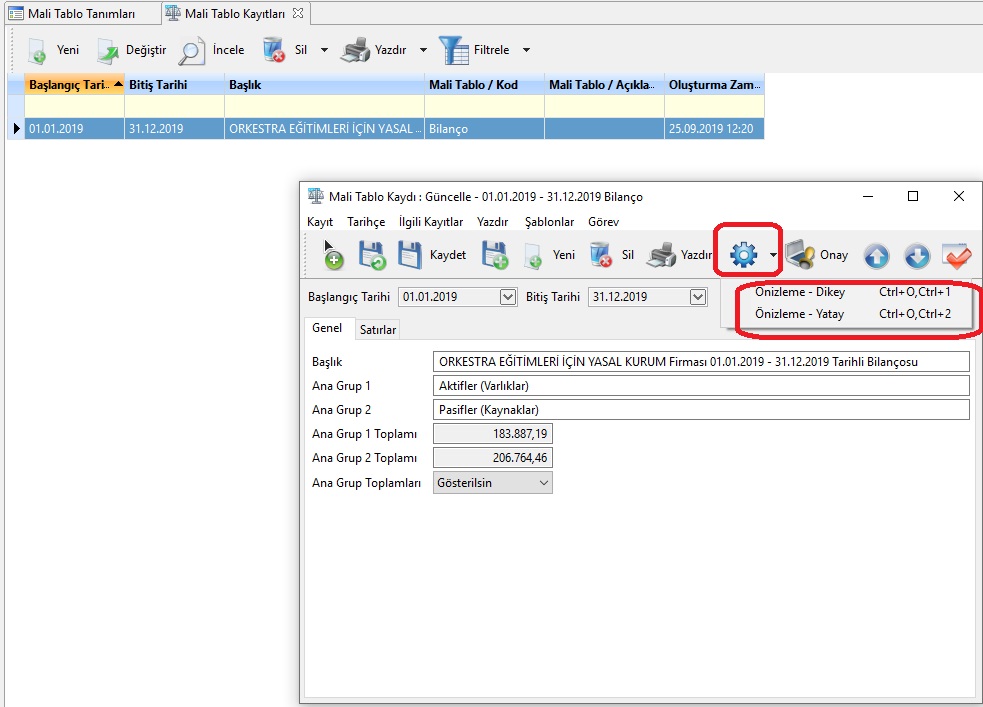Viewport: 983px width, 707px height.
Task: Click the blue down arrow icon
Action: (x=917, y=256)
